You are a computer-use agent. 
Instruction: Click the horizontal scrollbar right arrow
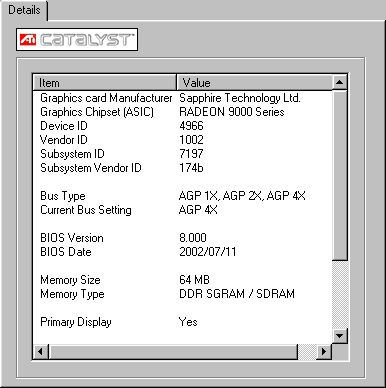[323, 351]
